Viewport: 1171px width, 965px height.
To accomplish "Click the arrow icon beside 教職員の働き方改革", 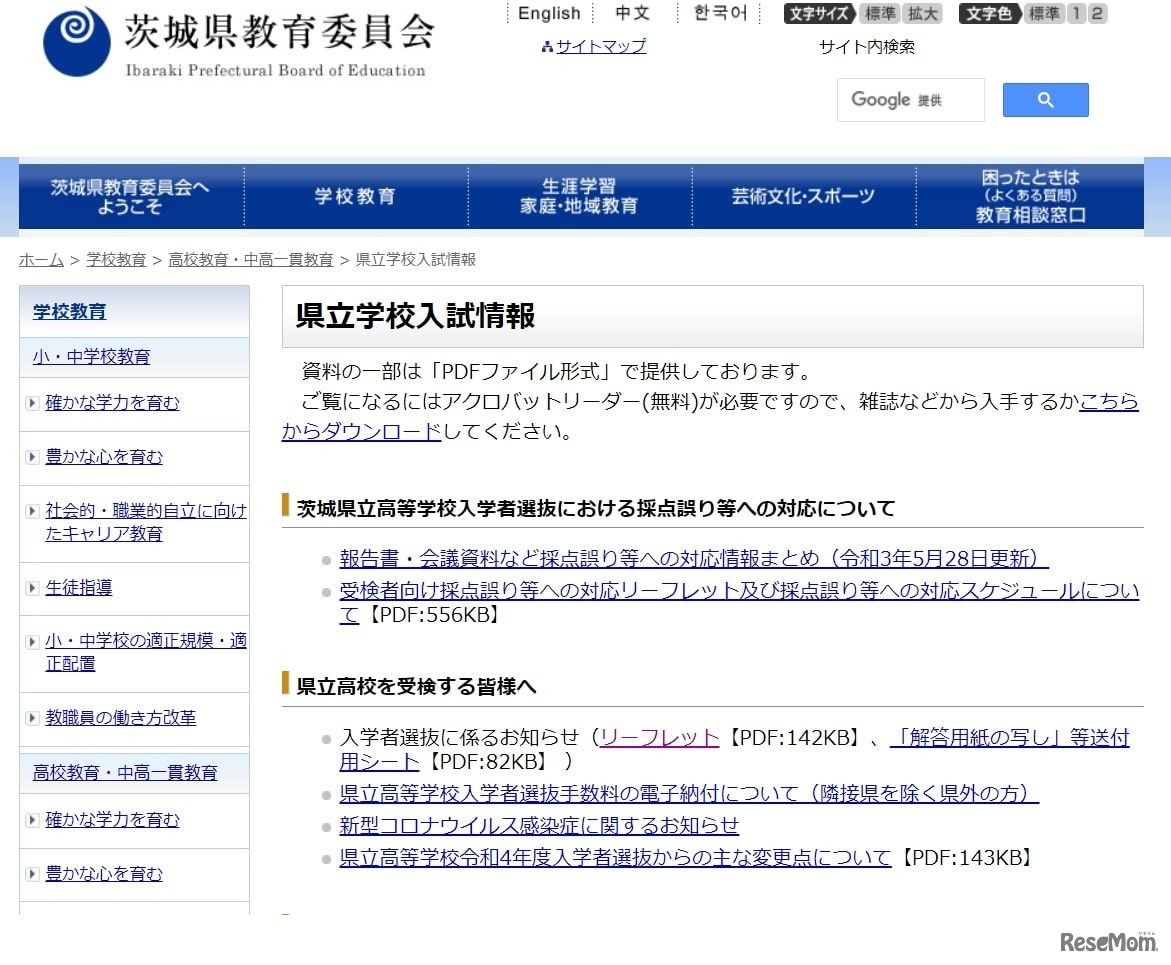I will point(31,719).
